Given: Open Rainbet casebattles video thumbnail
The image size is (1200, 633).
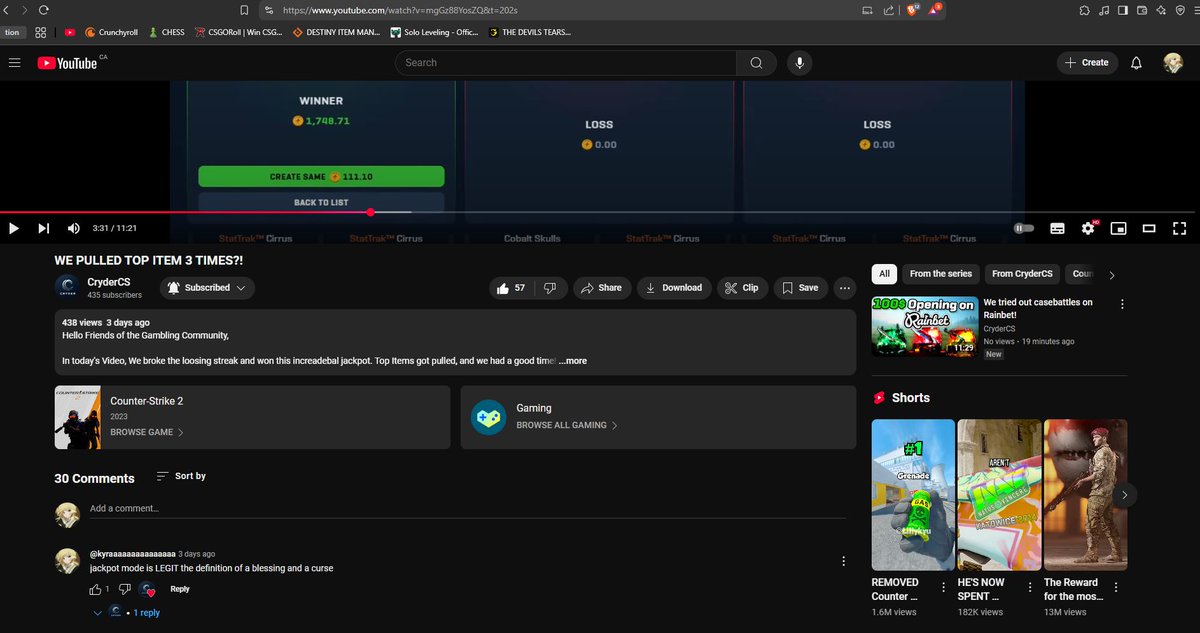Looking at the screenshot, I should pos(924,326).
